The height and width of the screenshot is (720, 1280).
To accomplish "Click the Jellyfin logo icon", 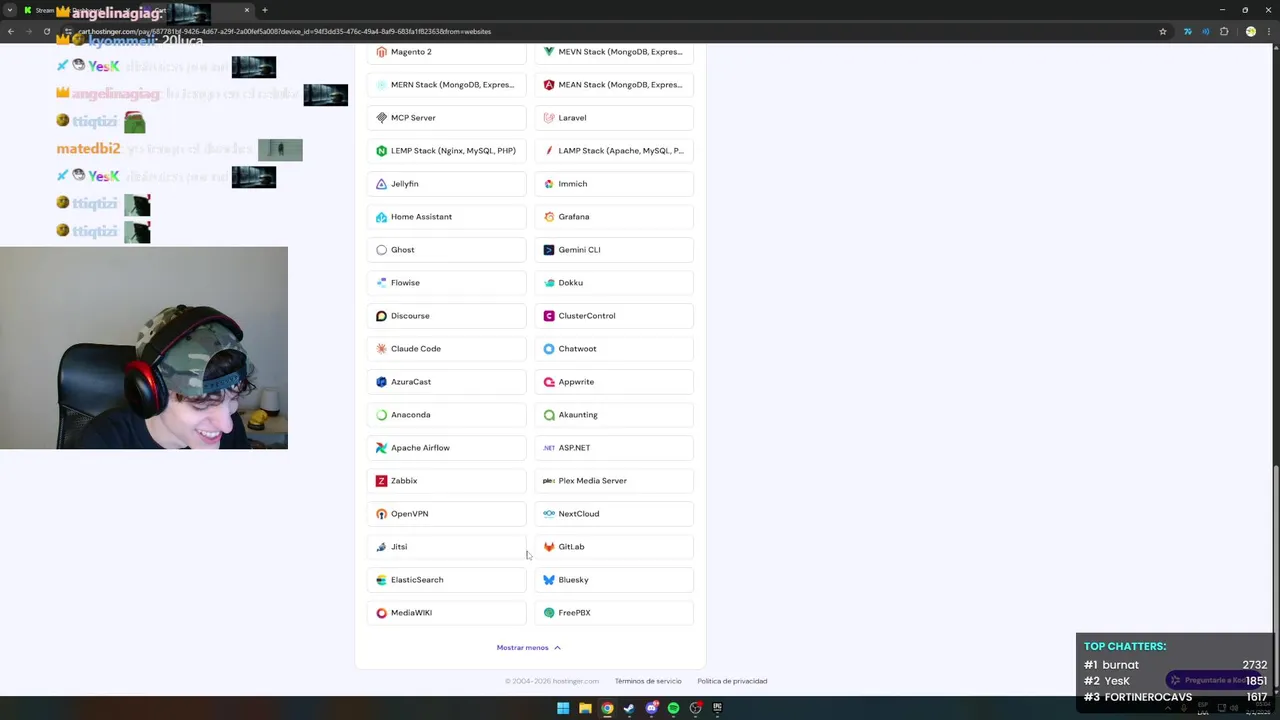I will pos(381,184).
